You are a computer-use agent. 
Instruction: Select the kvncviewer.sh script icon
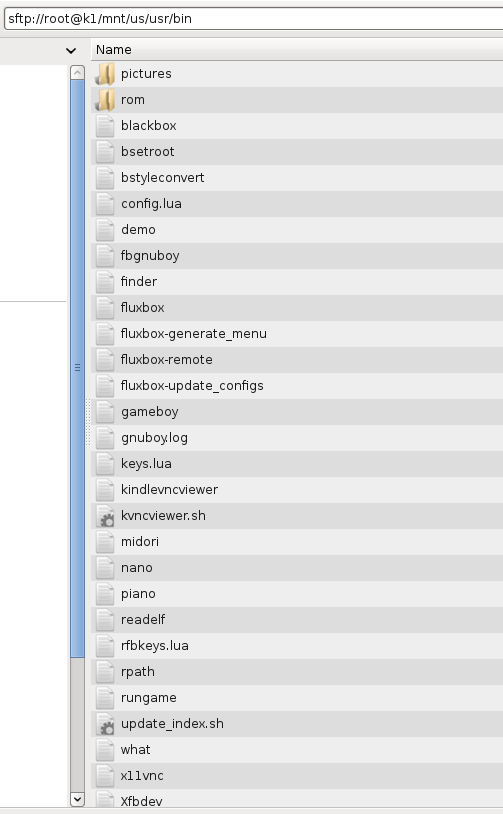(105, 515)
